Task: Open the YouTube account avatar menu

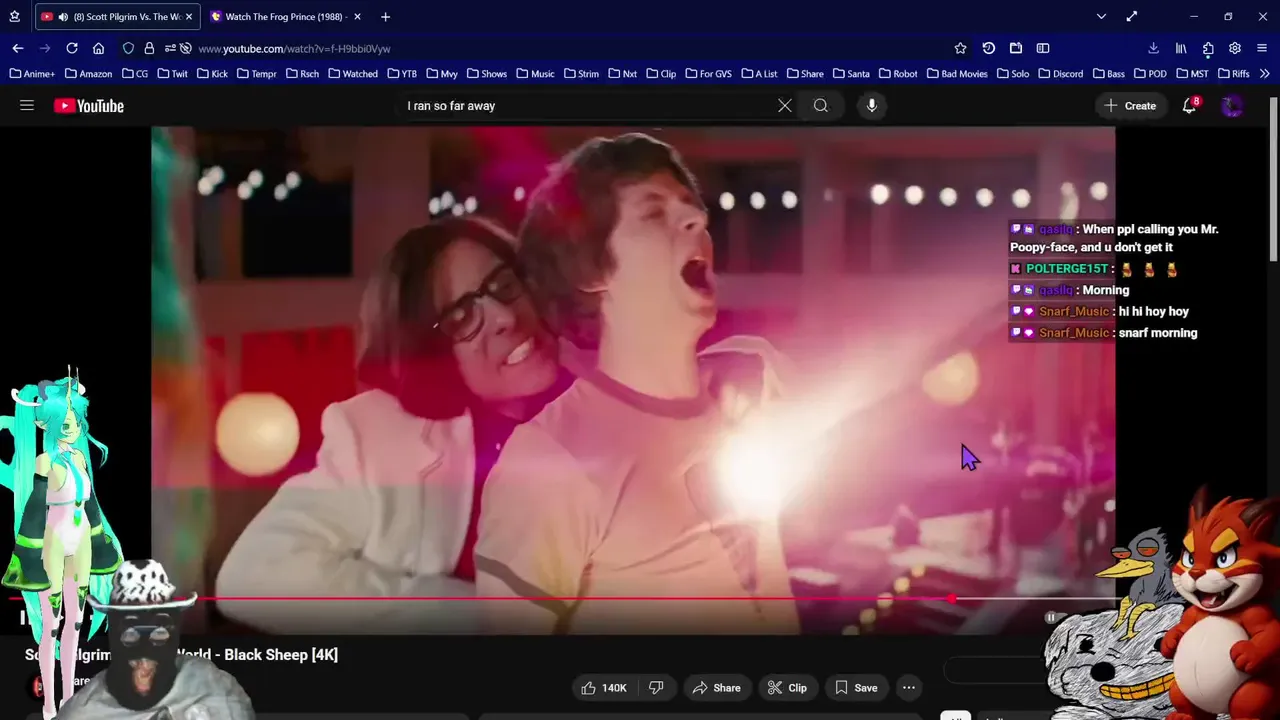Action: [x=1232, y=106]
